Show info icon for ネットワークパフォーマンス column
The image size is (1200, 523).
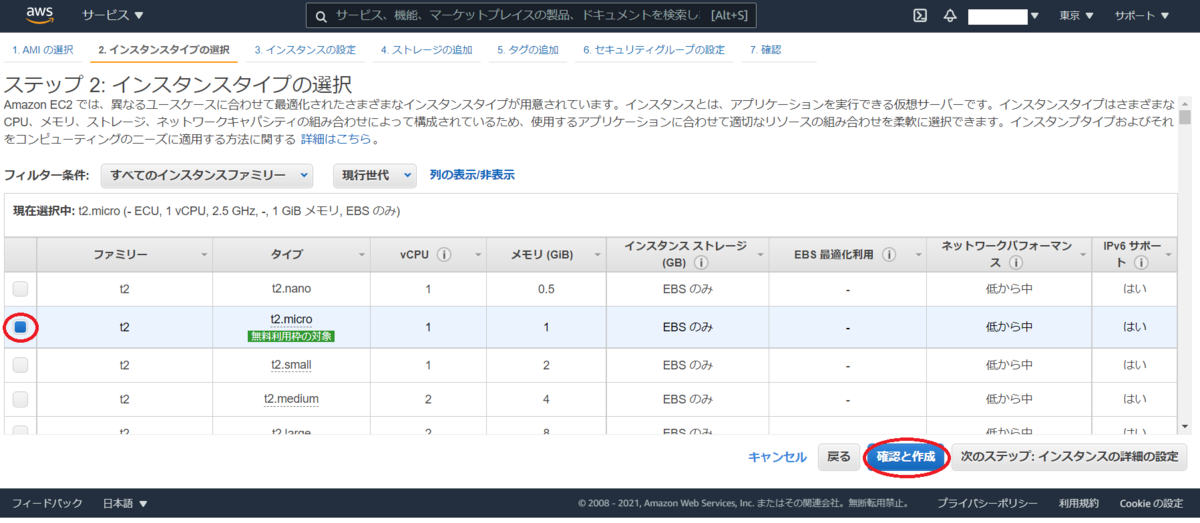tap(1017, 263)
